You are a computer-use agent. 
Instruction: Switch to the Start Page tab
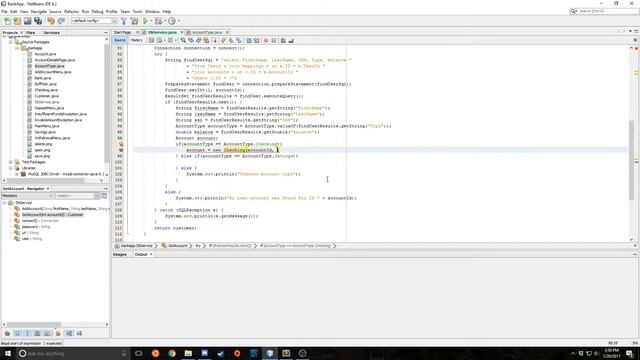pos(122,32)
